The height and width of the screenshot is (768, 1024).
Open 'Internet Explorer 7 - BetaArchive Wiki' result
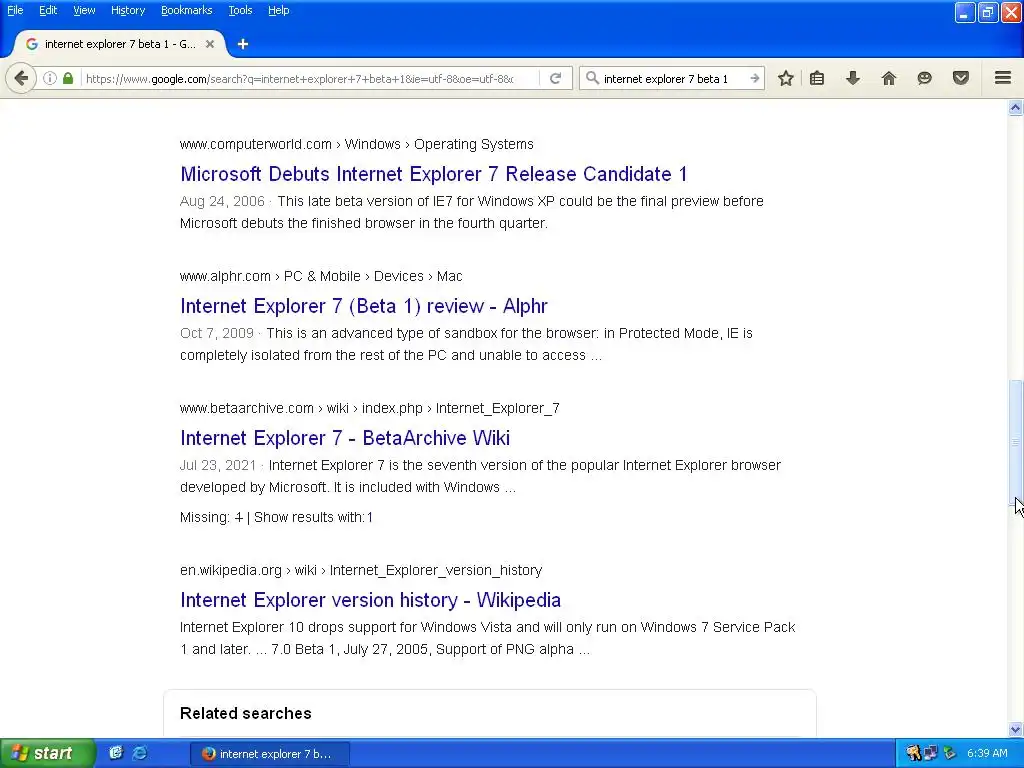tap(345, 438)
